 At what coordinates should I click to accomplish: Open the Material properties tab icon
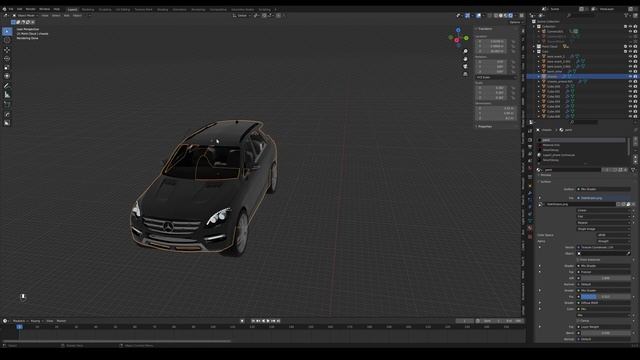pyautogui.click(x=530, y=228)
